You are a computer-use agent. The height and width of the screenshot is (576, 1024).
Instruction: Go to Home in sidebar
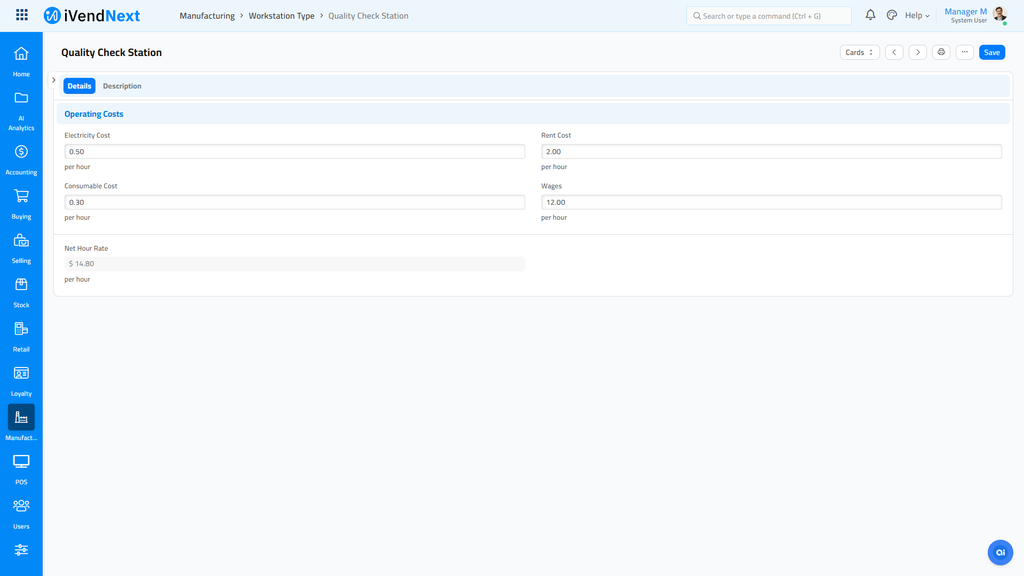pos(21,61)
